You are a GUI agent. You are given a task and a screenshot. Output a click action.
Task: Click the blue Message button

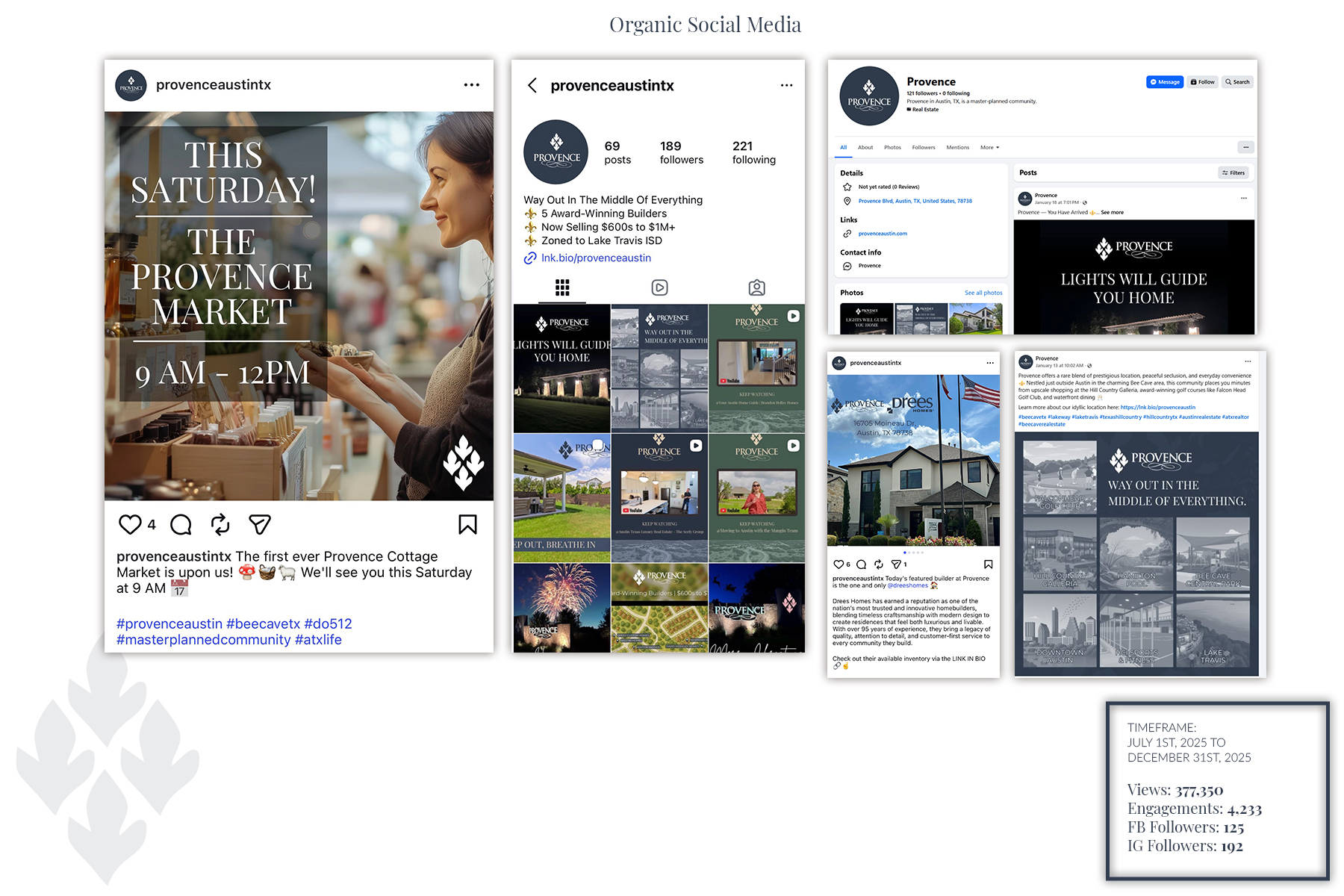point(1164,82)
